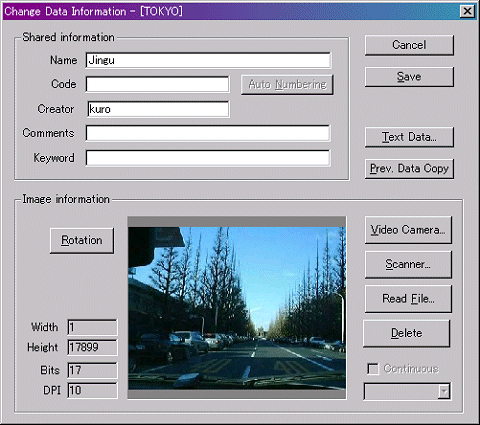This screenshot has width=480, height=425.
Task: Select the street photo preview thumbnail
Action: point(237,308)
